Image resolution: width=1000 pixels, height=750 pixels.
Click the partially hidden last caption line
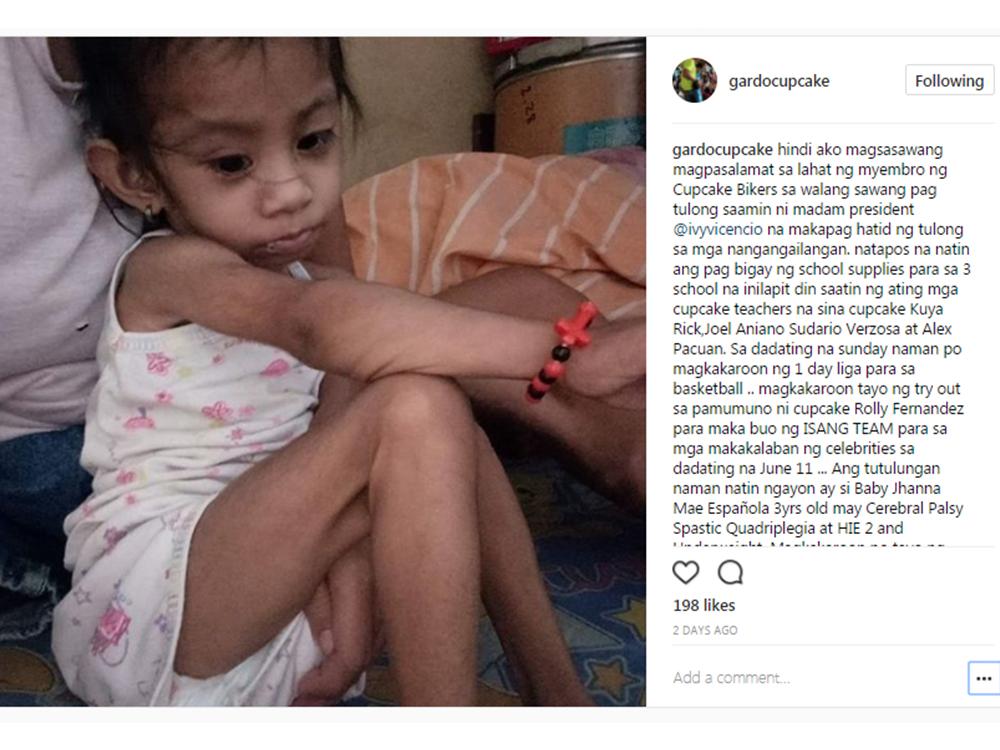(808, 544)
